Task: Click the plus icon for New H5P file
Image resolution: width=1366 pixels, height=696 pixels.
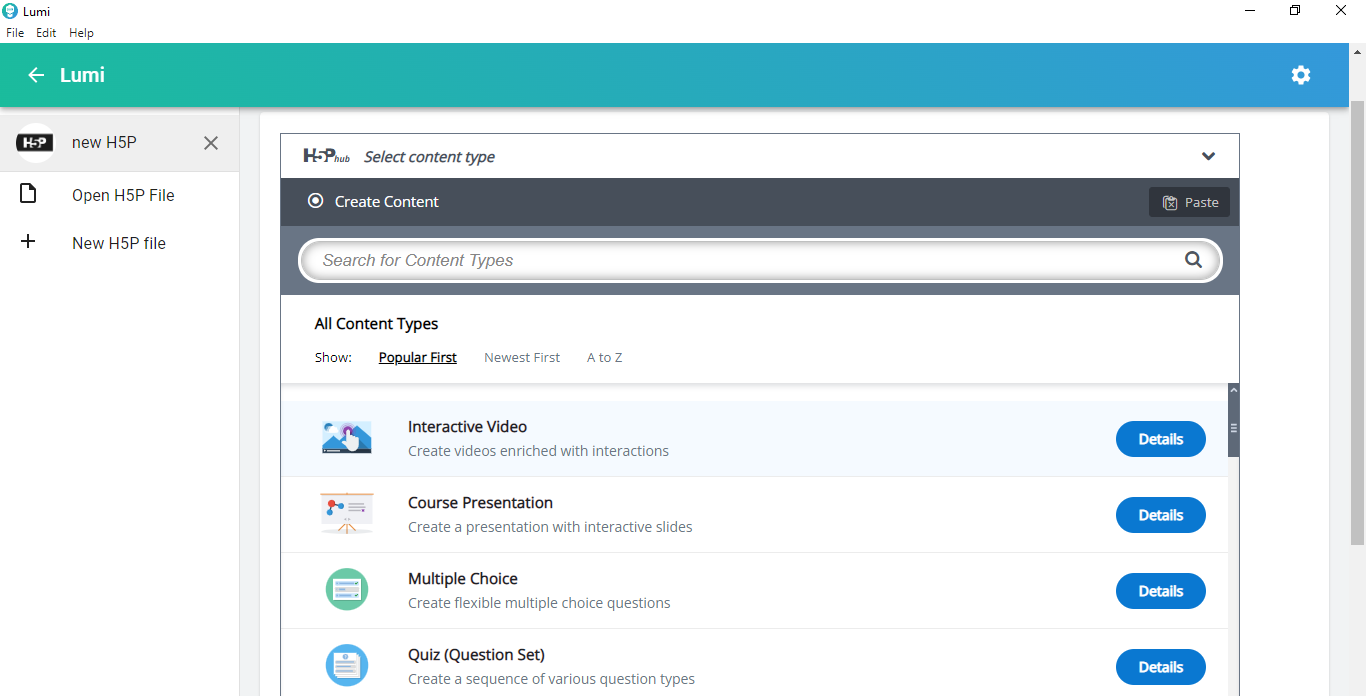Action: pos(28,242)
